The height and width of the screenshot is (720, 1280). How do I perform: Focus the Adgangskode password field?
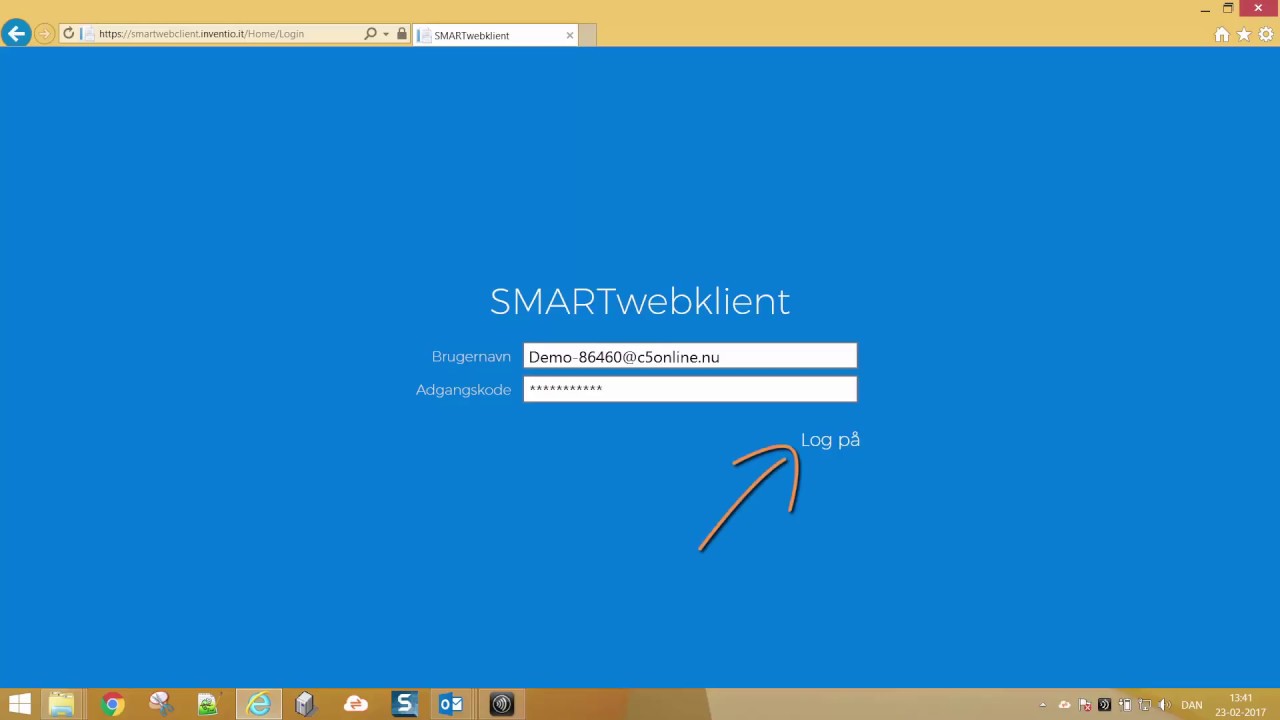(690, 389)
